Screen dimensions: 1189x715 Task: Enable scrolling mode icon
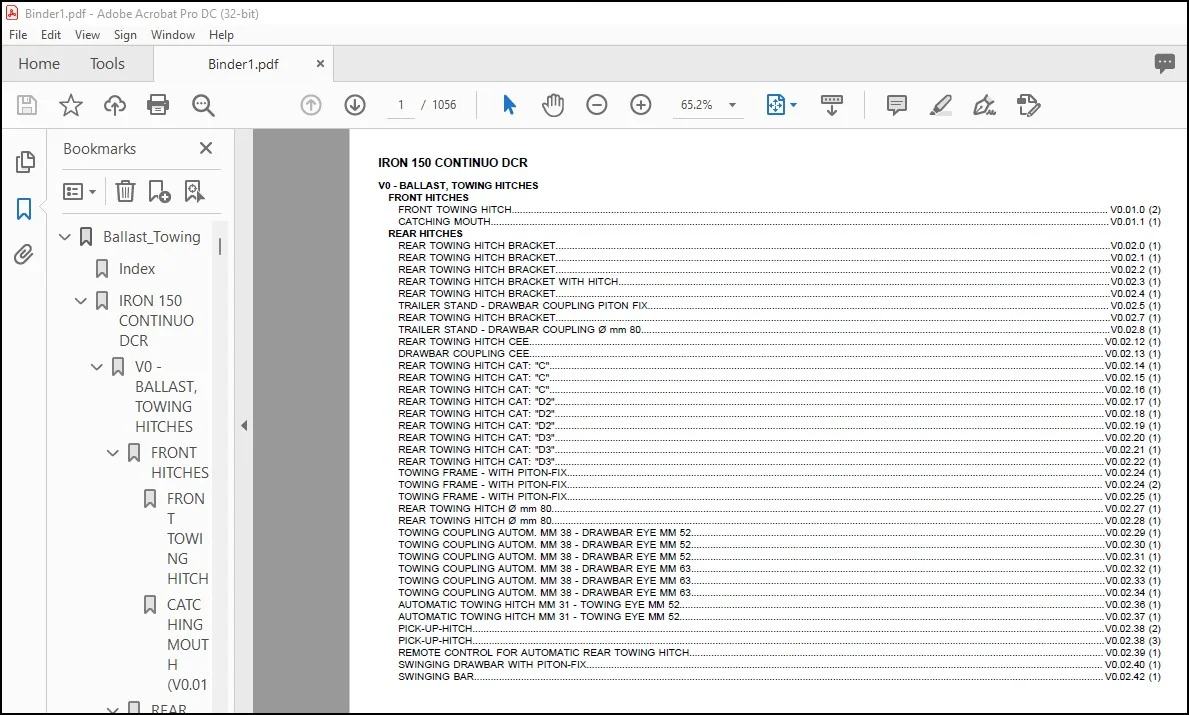coord(832,105)
